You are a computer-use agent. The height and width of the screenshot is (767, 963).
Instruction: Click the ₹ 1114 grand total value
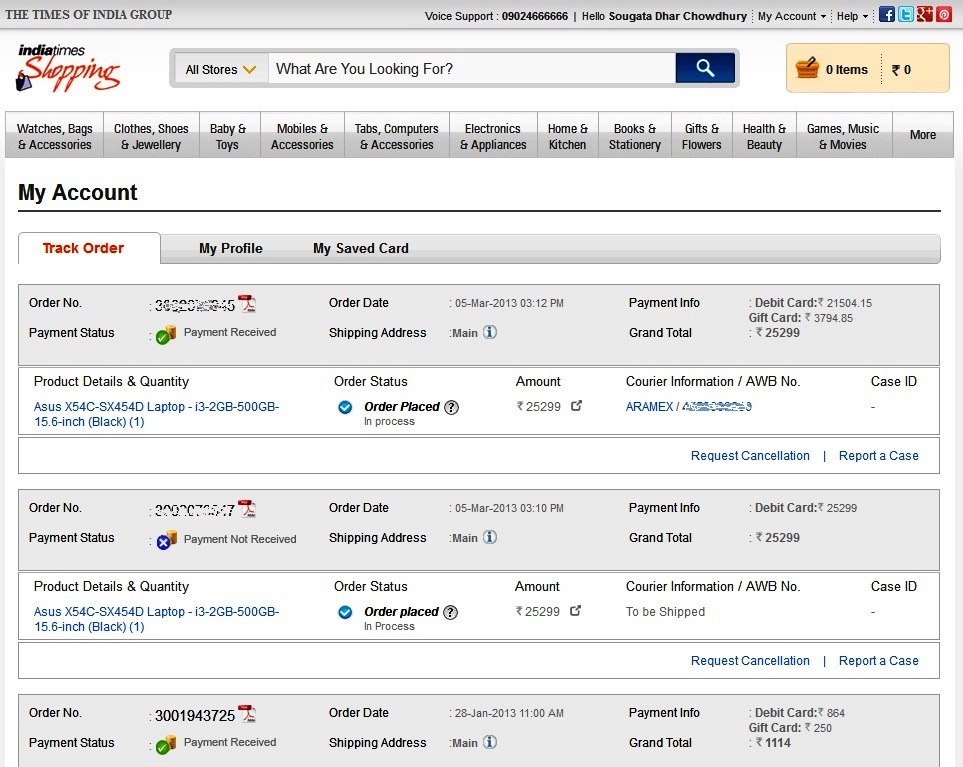[773, 743]
